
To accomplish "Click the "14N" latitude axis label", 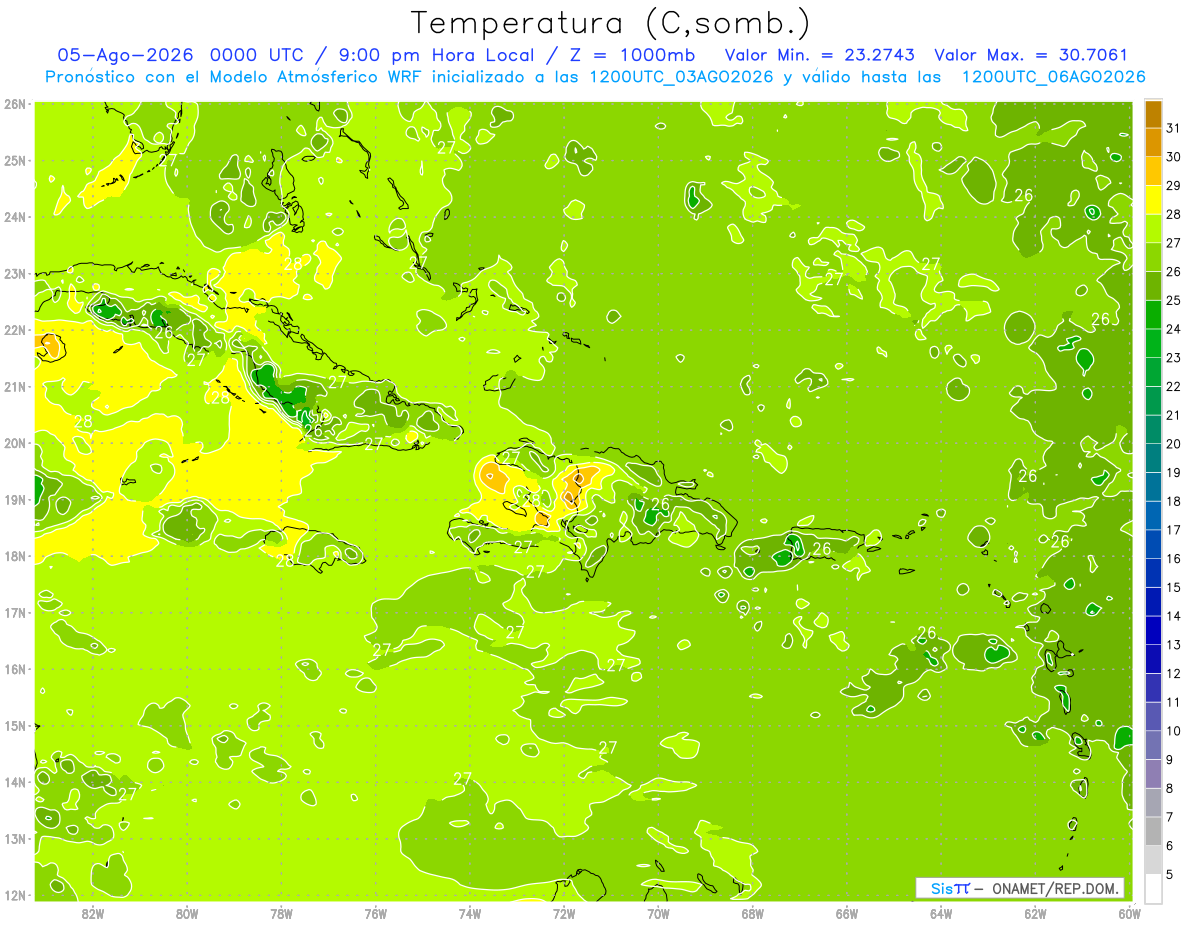I will click(x=16, y=782).
